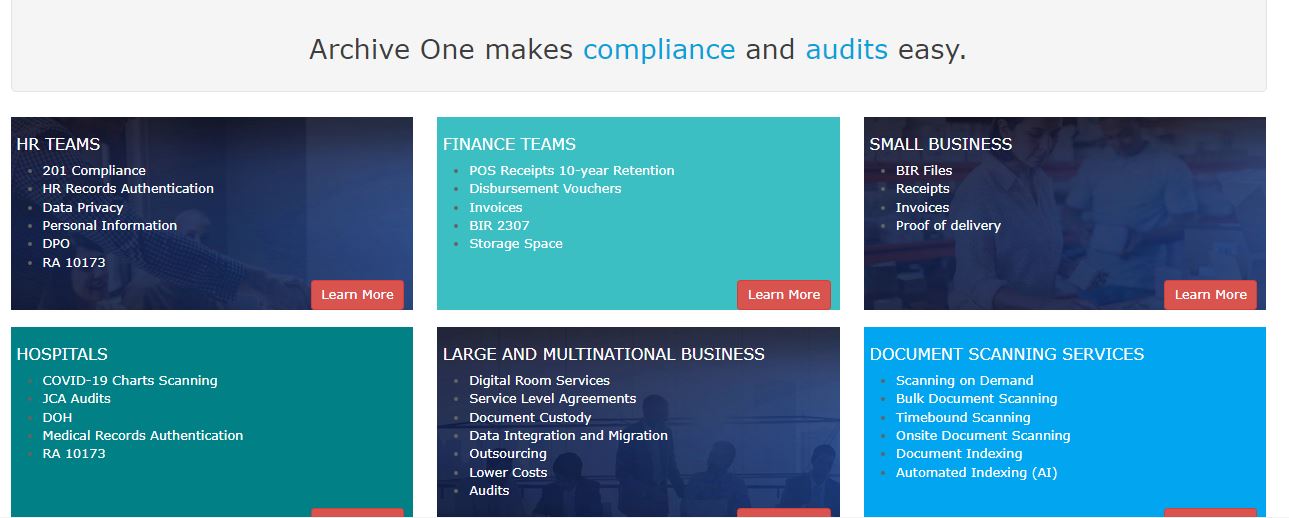Click 'Automated Indexing (AI)' list item
This screenshot has width=1289, height=518.
coord(976,473)
